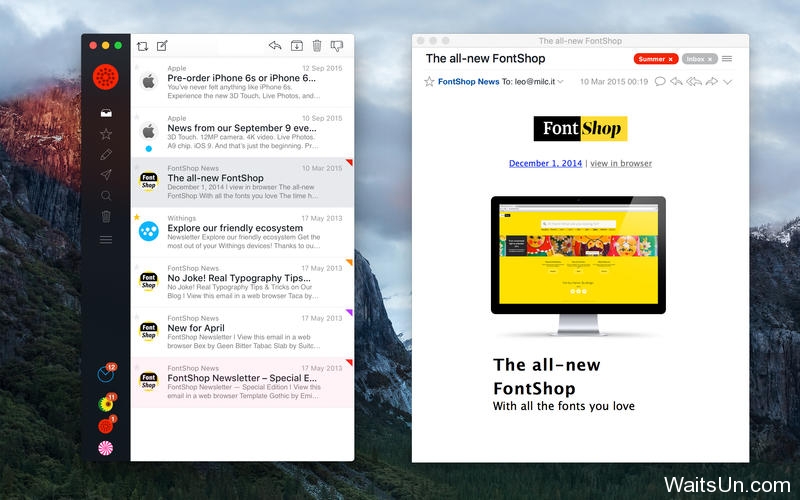Click red flag on FontShop Newsletter Special
The width and height of the screenshot is (800, 500).
click(349, 362)
